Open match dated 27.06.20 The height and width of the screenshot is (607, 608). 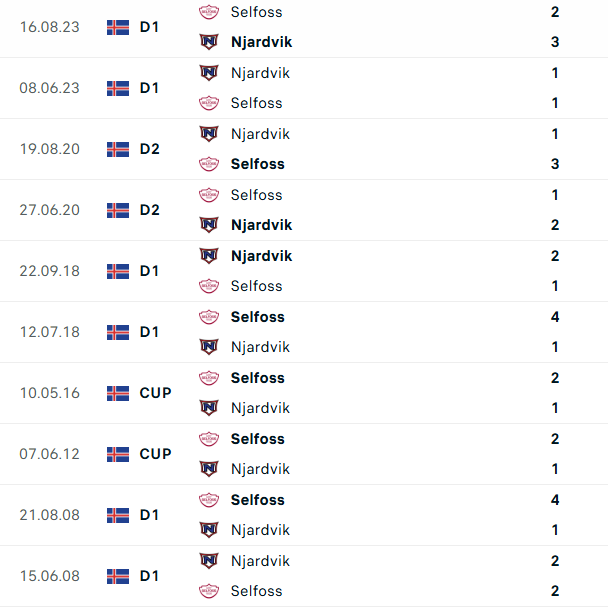tap(50, 210)
